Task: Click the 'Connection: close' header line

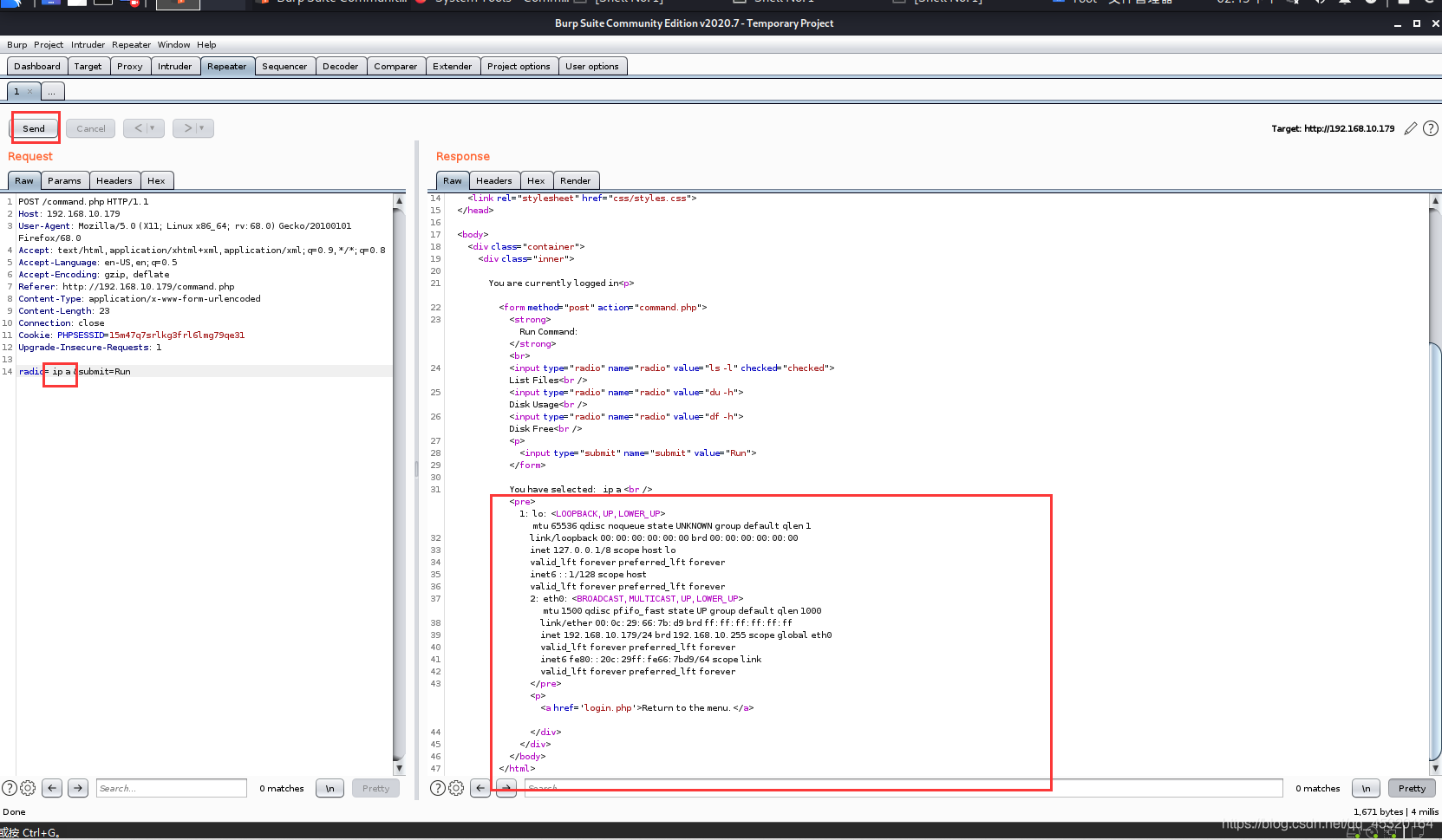Action: pyautogui.click(x=62, y=322)
